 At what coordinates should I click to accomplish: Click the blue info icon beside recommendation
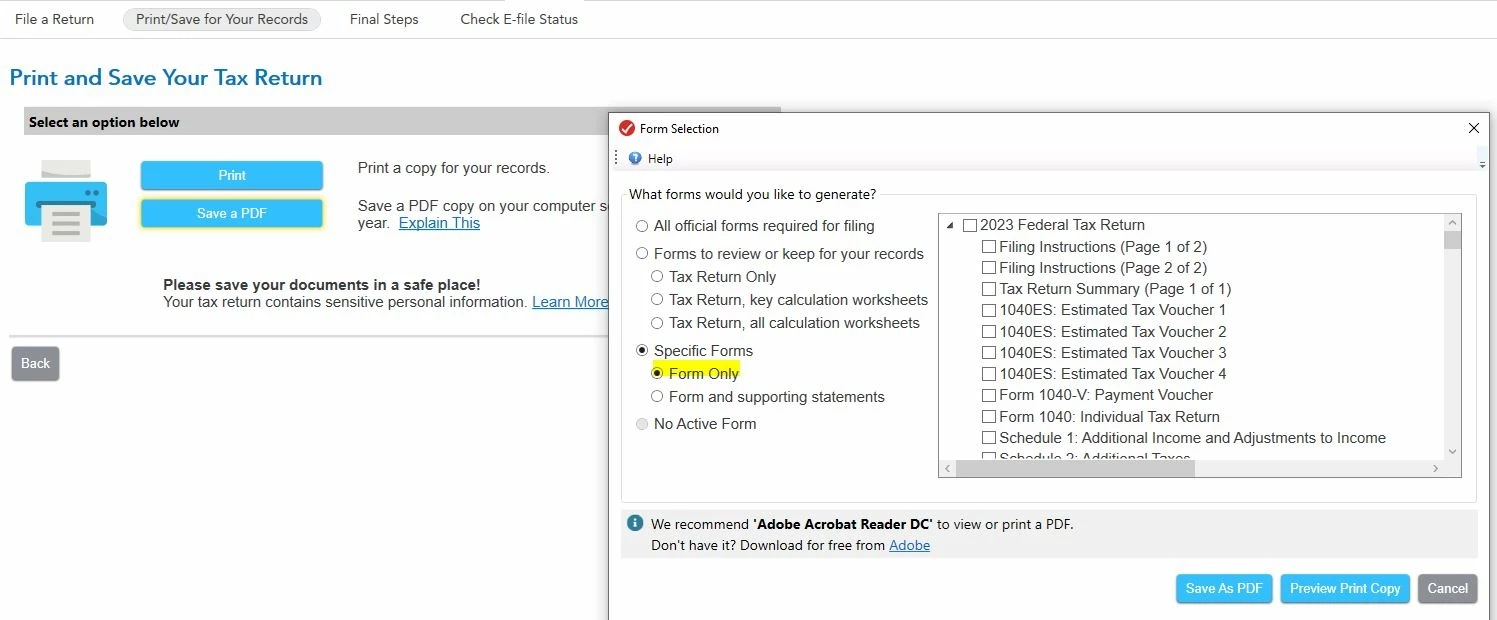tap(634, 523)
